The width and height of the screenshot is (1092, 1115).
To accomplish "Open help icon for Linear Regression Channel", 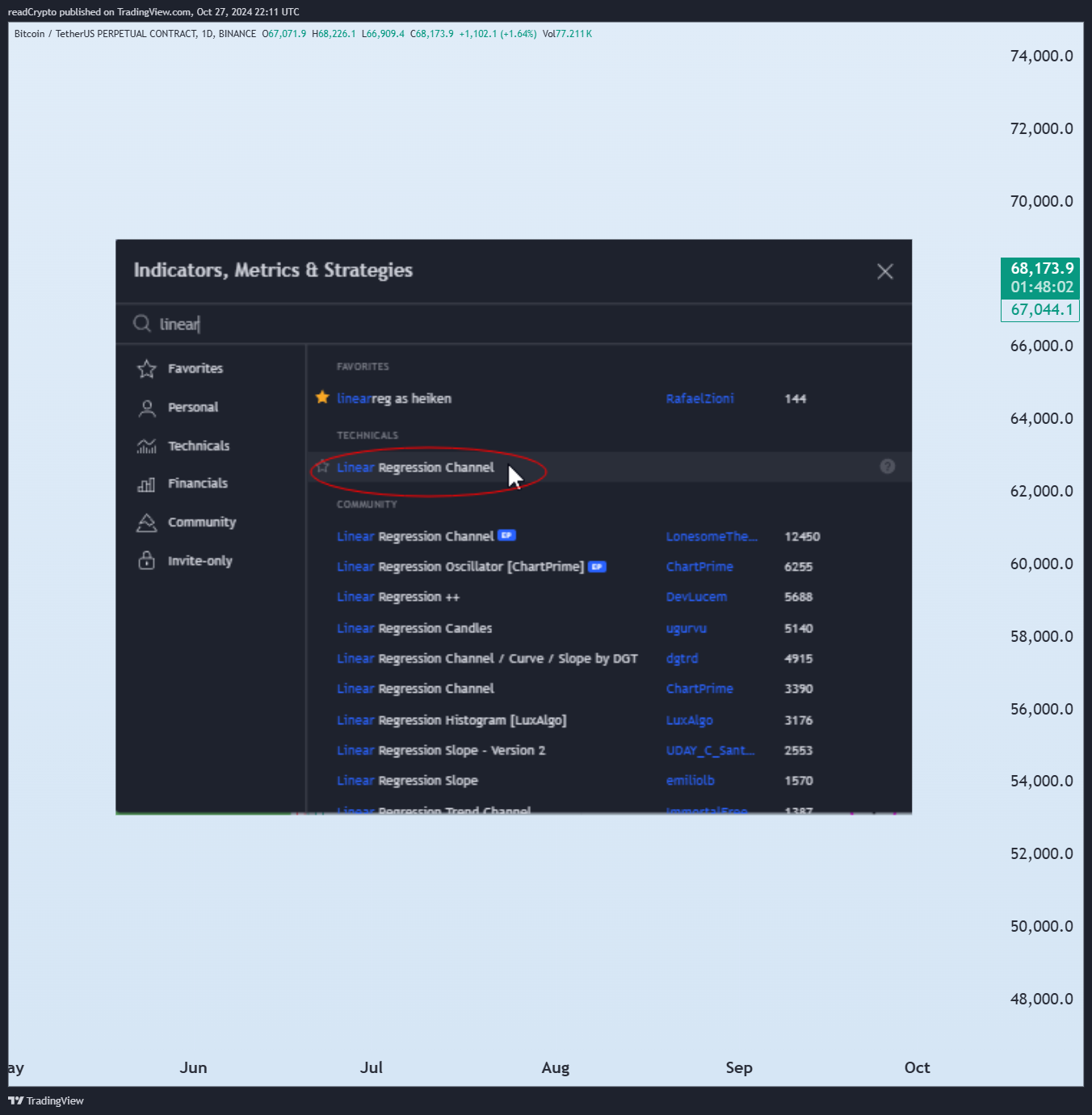I will click(x=887, y=467).
